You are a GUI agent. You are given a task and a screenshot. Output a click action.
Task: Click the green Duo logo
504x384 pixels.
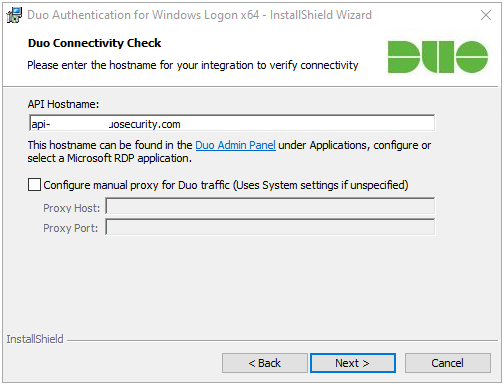point(438,57)
